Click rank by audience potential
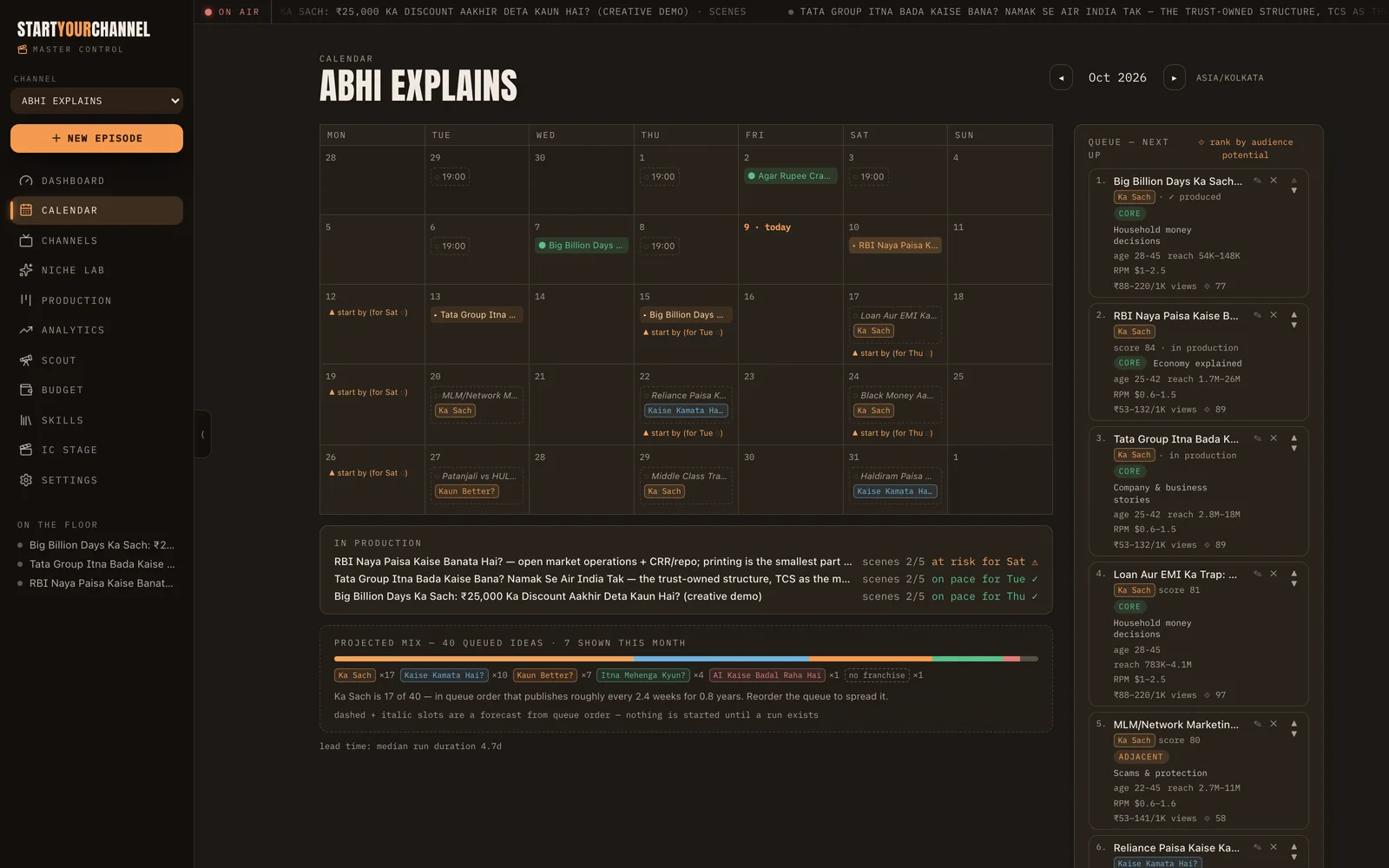 [x=1245, y=148]
